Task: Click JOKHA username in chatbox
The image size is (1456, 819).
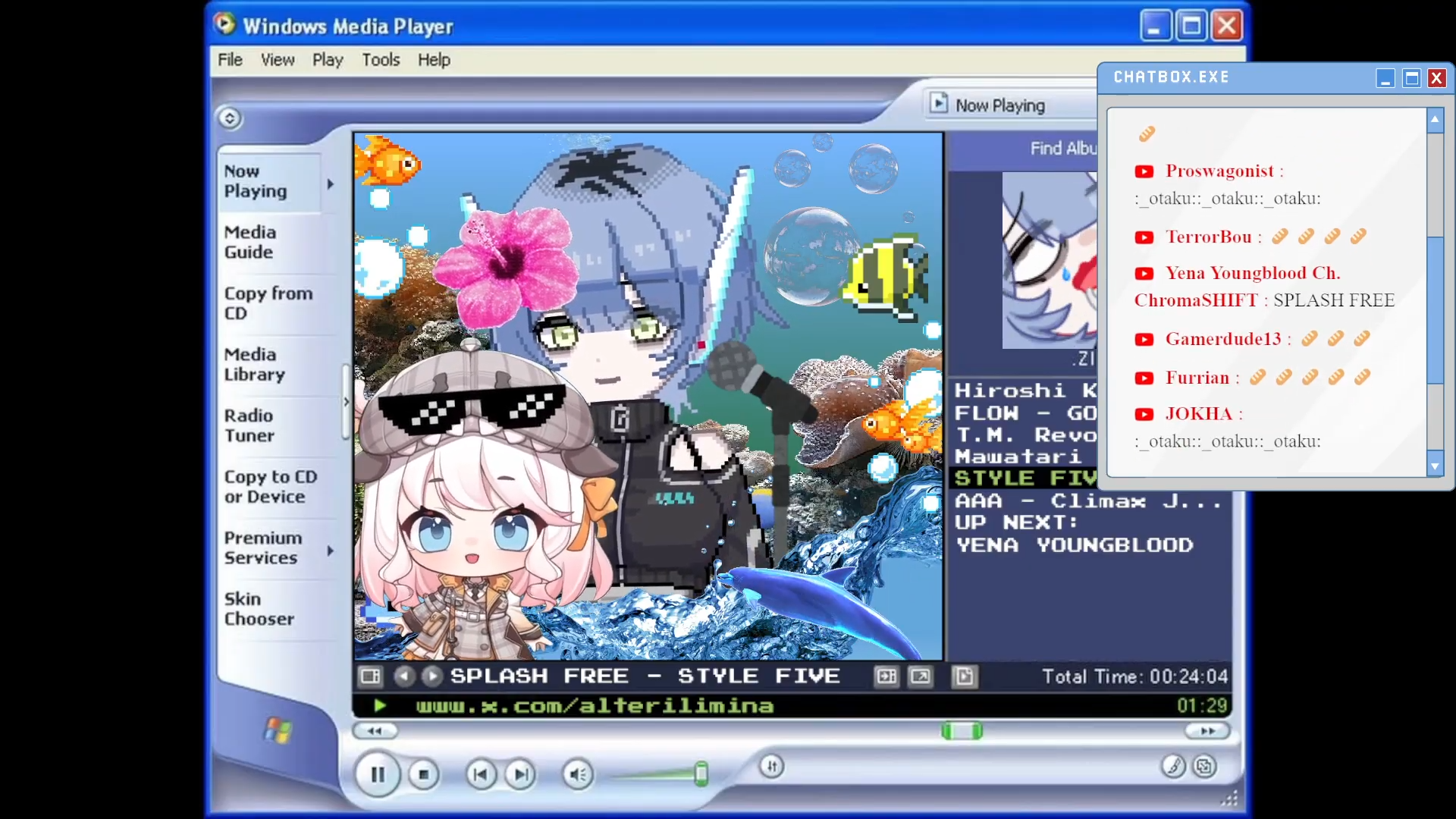Action: pos(1199,414)
